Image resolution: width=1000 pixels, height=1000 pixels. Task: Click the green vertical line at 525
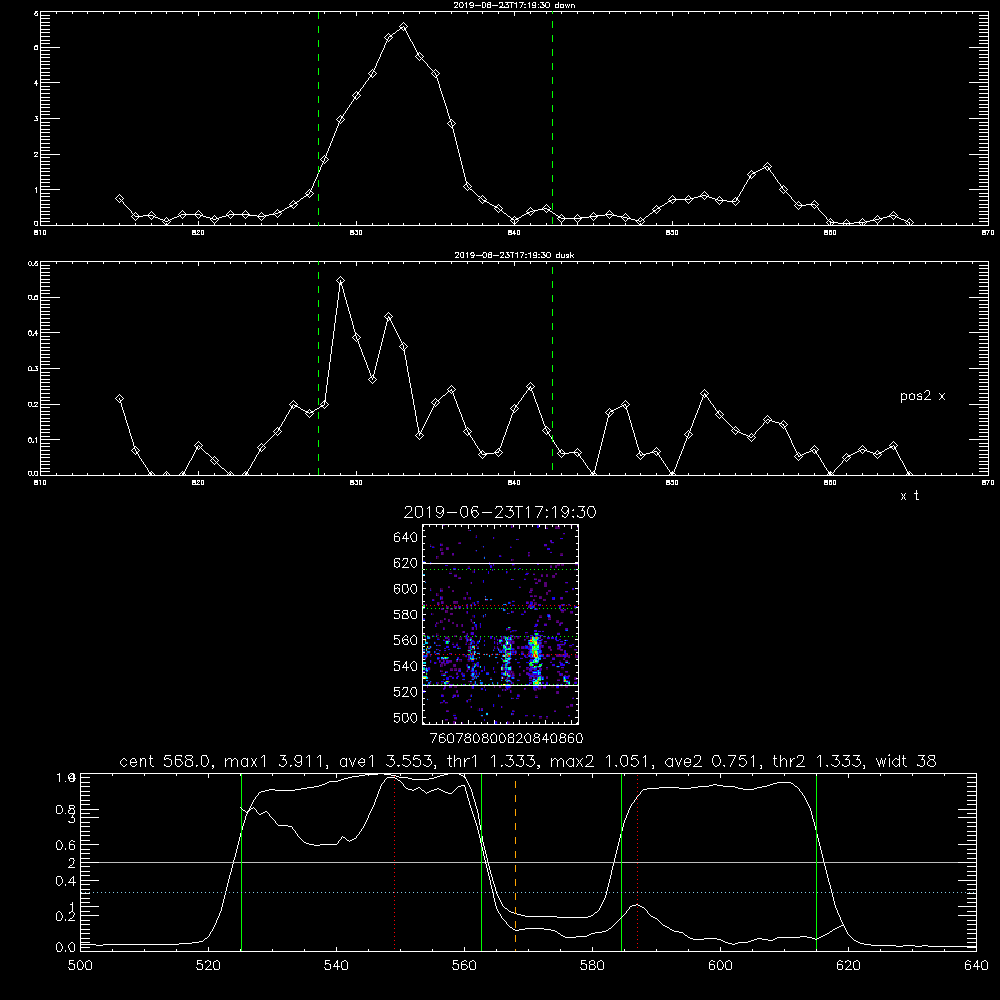(241, 862)
